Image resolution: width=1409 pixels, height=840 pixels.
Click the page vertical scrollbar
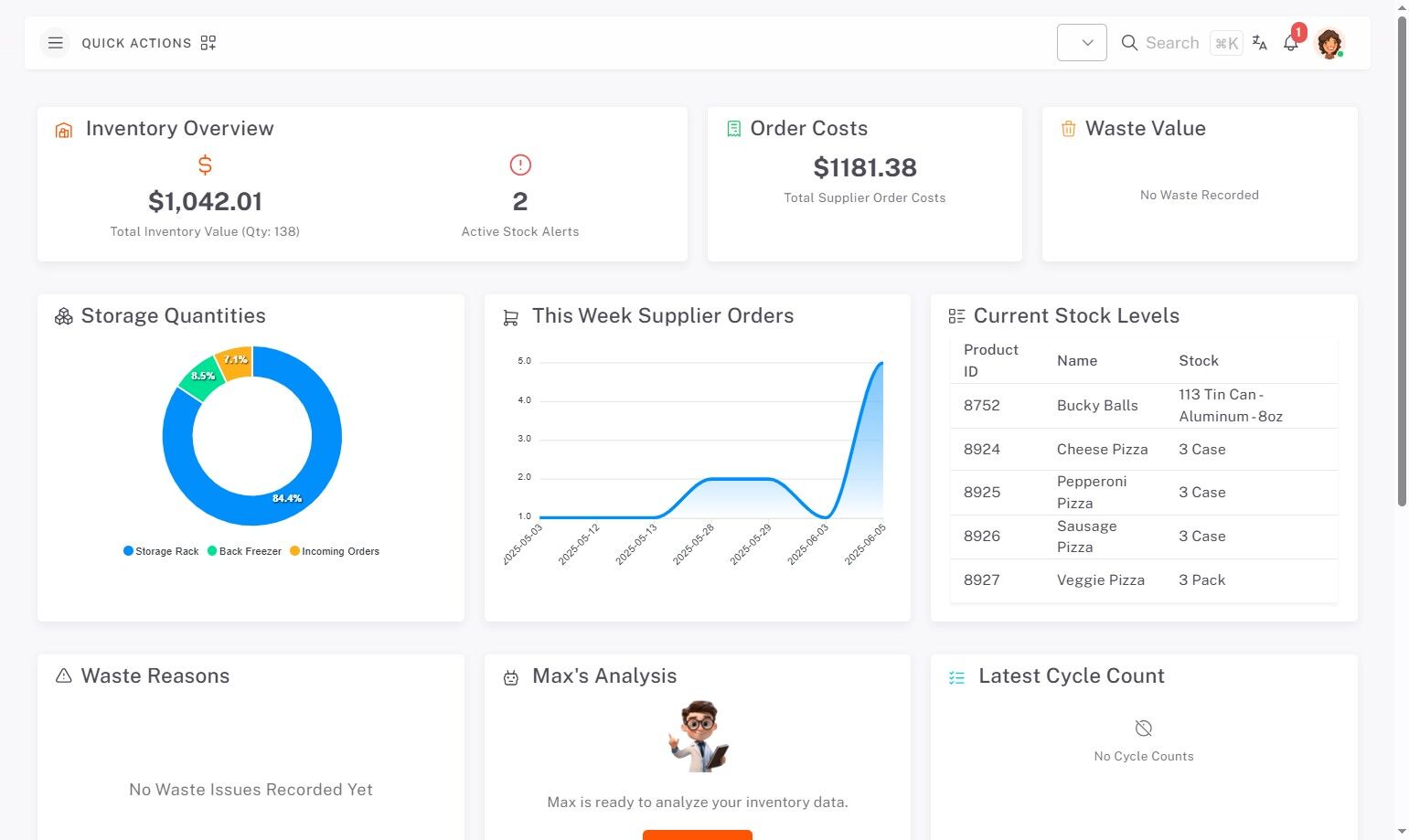coord(1402,261)
